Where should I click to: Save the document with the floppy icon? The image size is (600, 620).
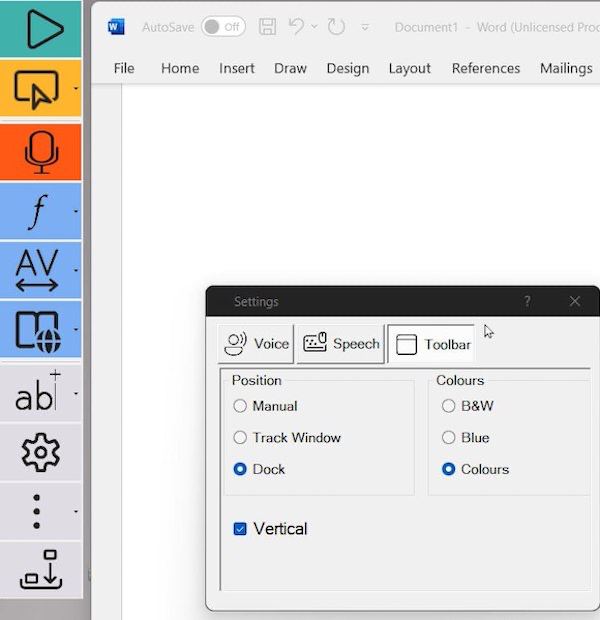point(267,27)
